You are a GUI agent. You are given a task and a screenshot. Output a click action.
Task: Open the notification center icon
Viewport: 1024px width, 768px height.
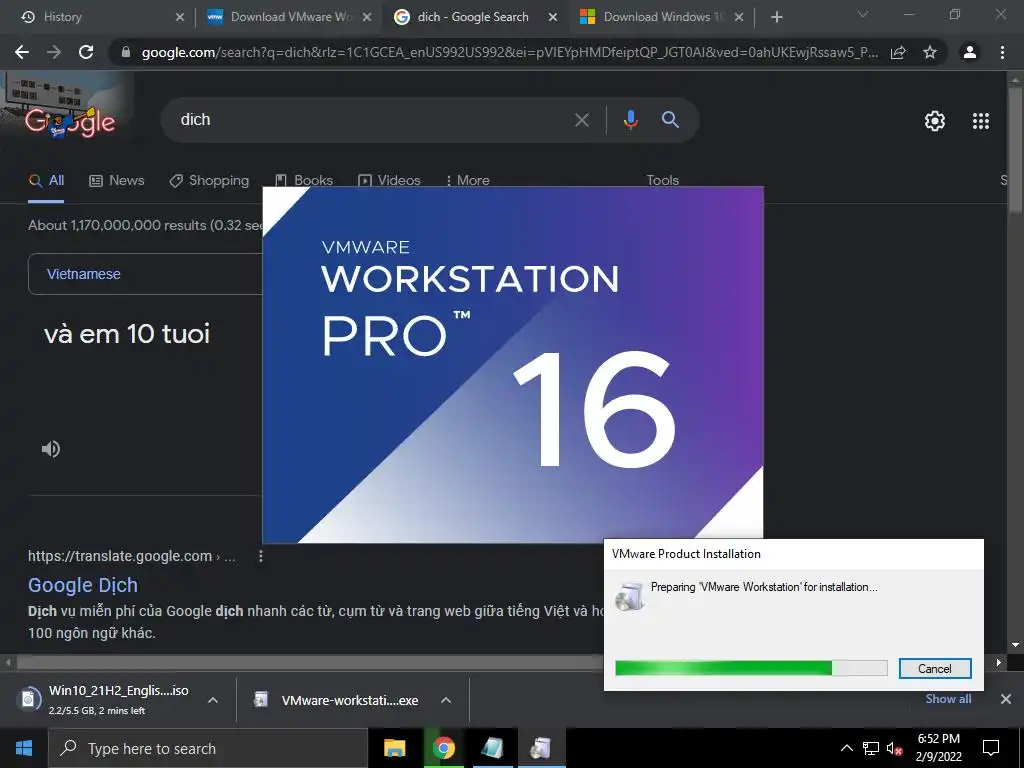(991, 748)
